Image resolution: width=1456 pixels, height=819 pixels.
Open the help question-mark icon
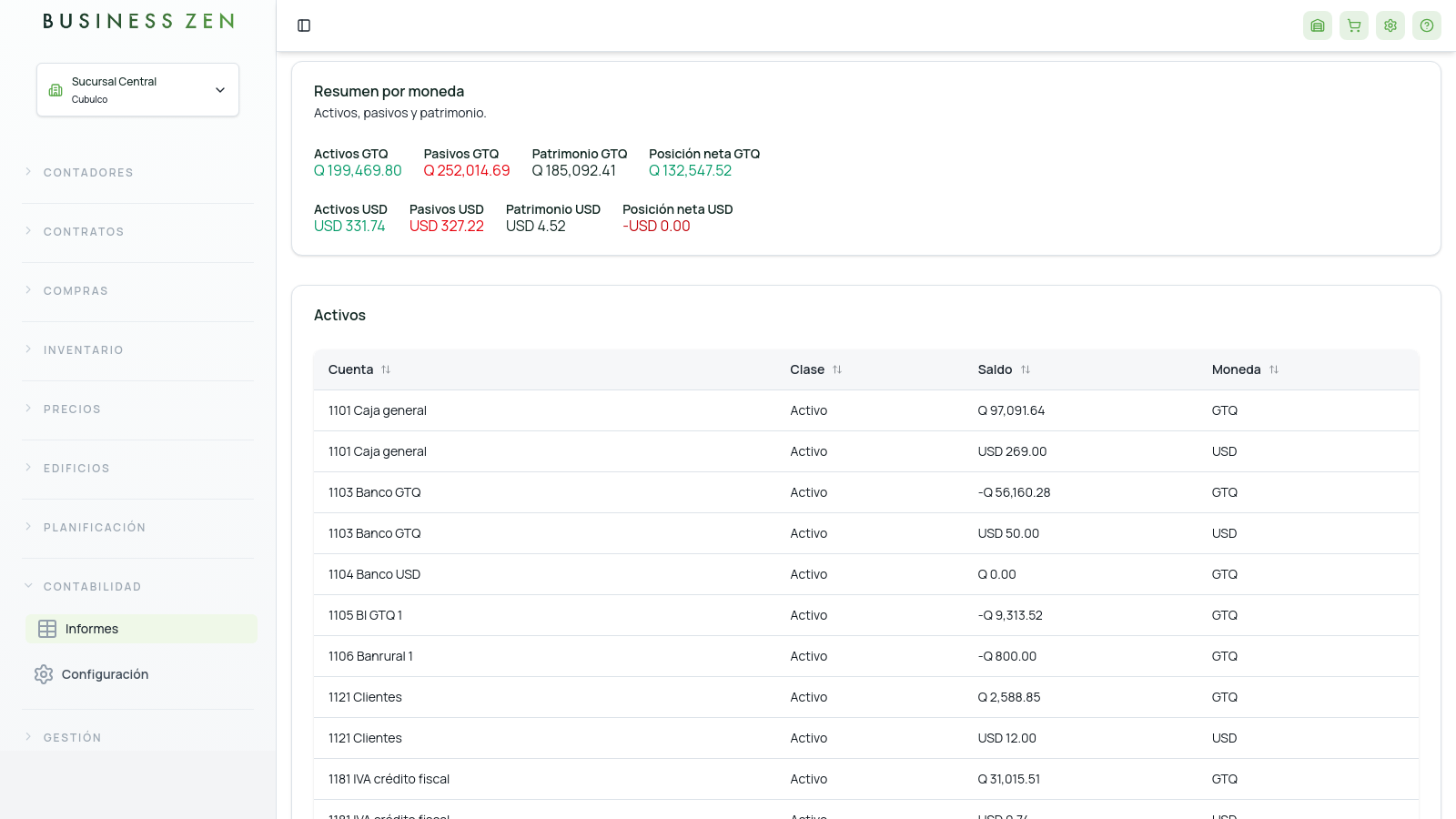pyautogui.click(x=1427, y=25)
